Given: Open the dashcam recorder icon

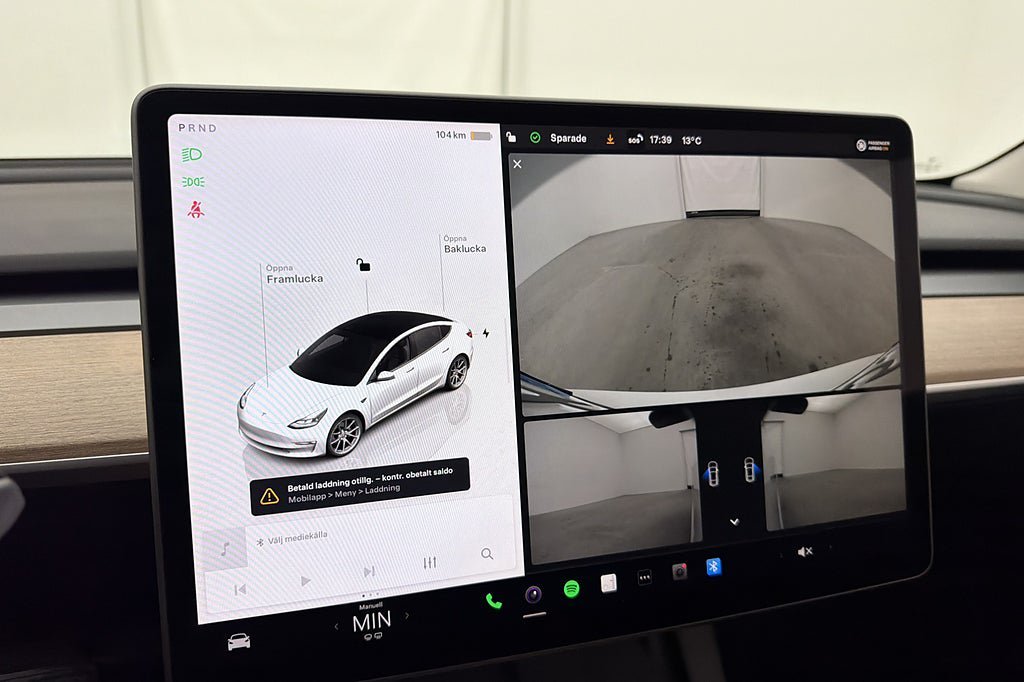Looking at the screenshot, I should click(679, 571).
